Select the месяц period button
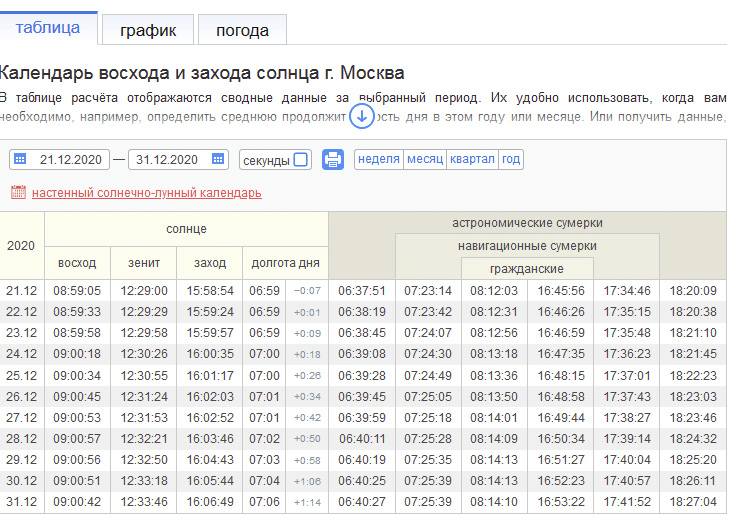Image resolution: width=737 pixels, height=521 pixels. click(x=425, y=159)
